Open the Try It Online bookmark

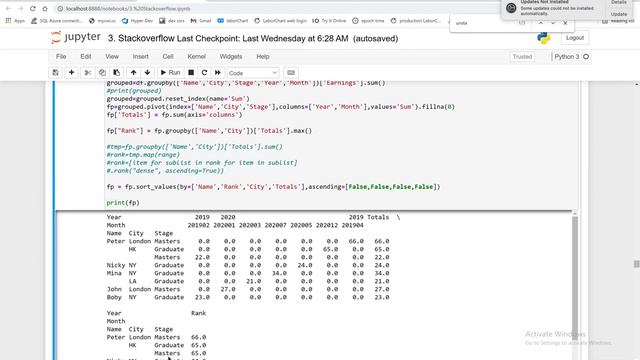point(329,21)
